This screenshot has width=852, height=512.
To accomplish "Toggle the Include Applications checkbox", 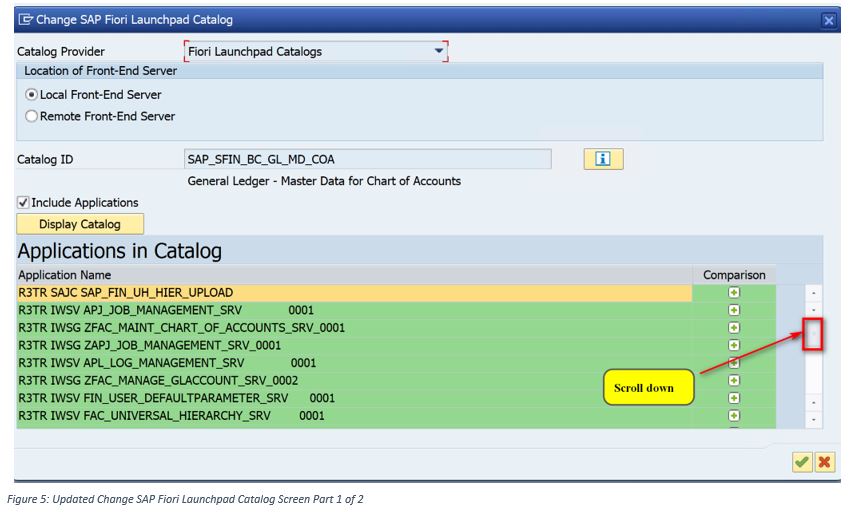I will (x=23, y=203).
